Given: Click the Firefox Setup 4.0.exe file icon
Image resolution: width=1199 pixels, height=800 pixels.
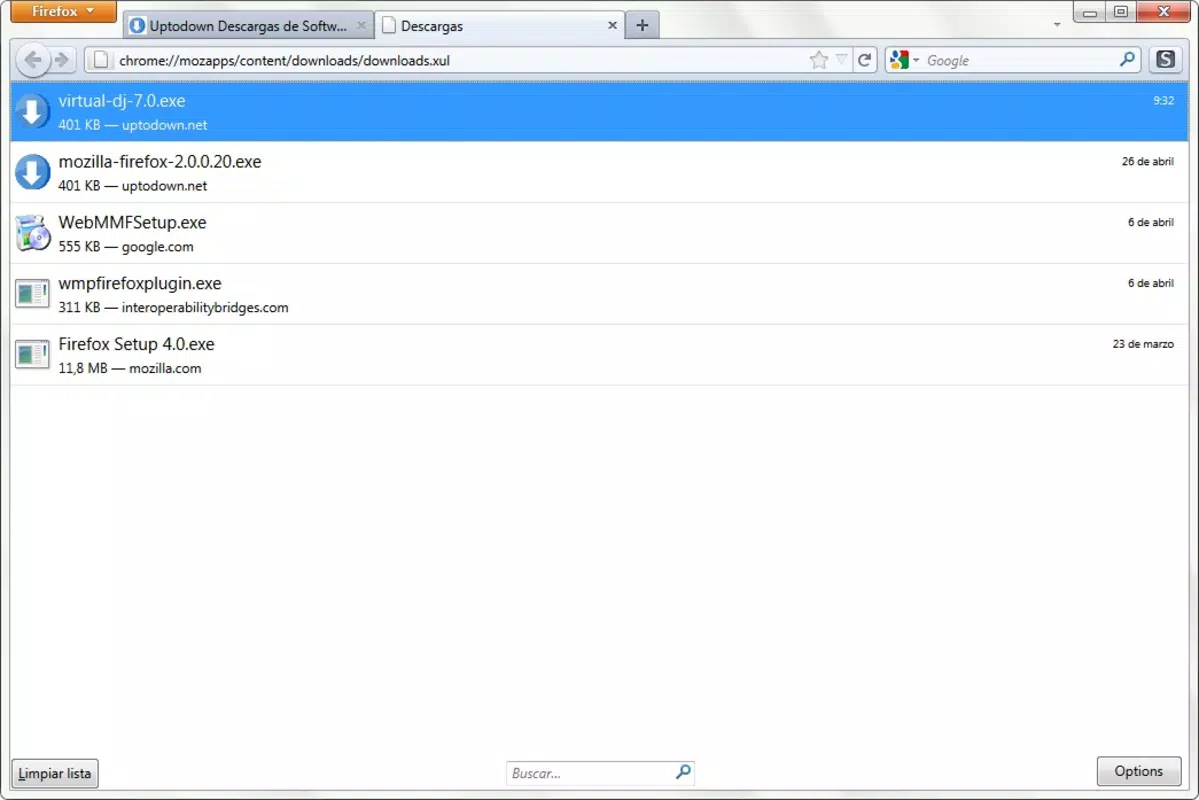Looking at the screenshot, I should point(32,354).
